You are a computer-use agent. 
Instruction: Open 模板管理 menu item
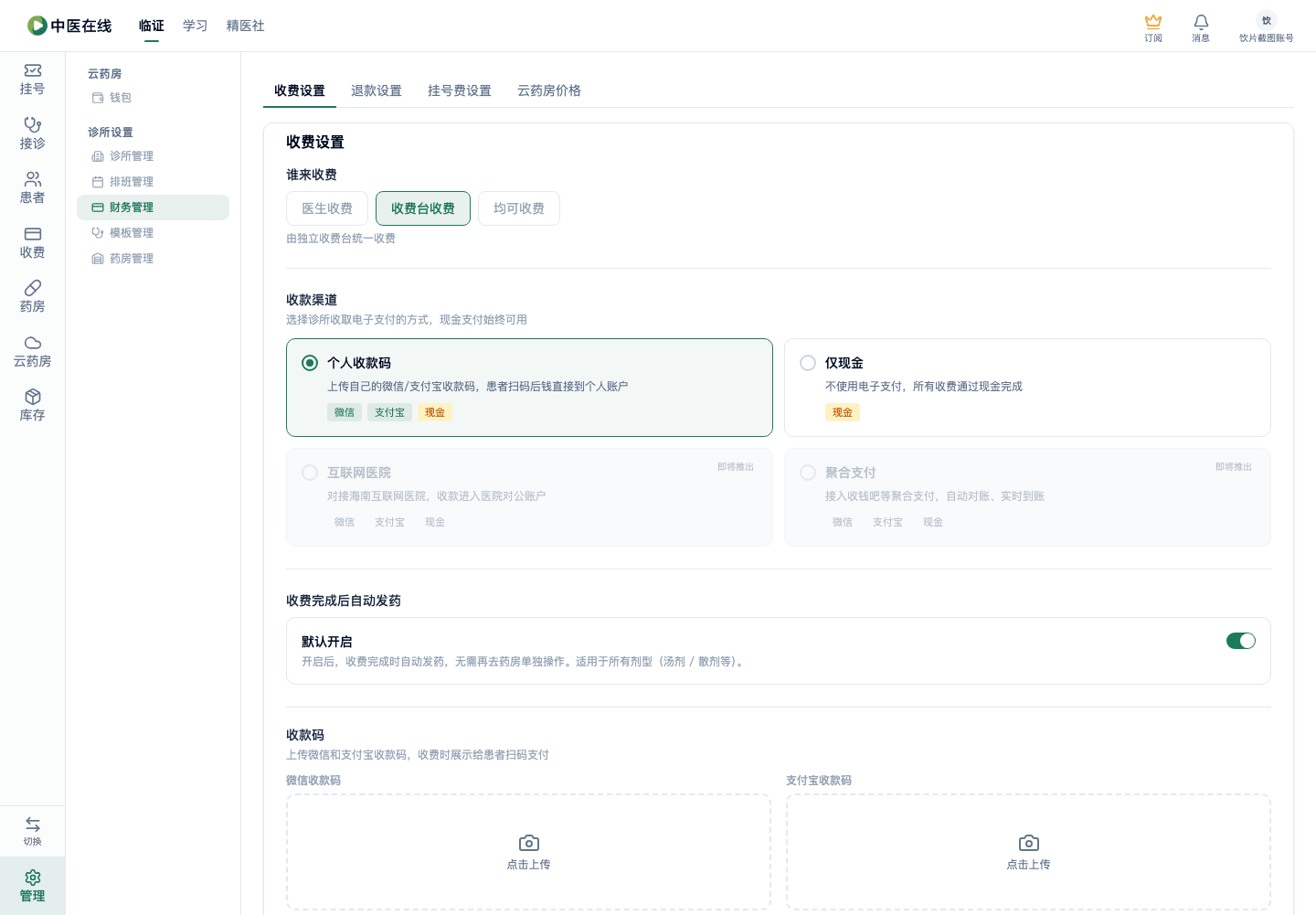click(153, 233)
